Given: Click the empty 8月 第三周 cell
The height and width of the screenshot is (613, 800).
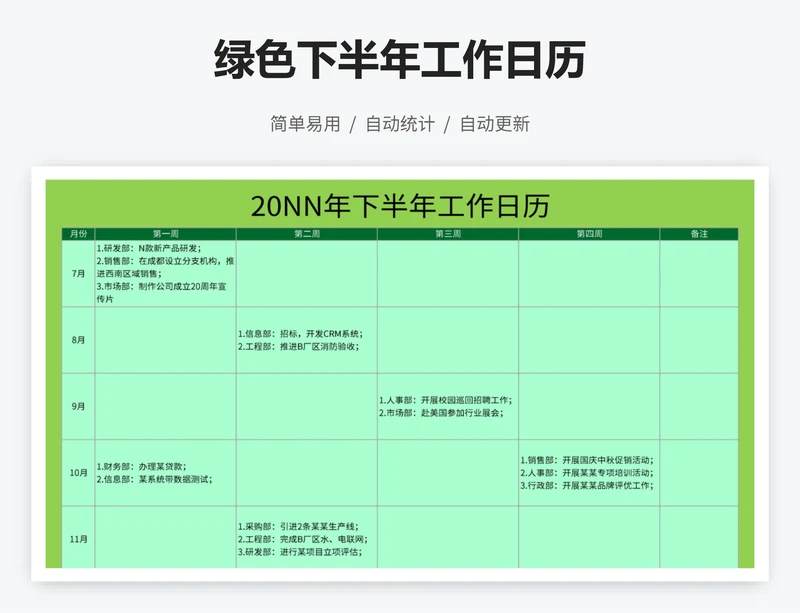Looking at the screenshot, I should point(448,340).
